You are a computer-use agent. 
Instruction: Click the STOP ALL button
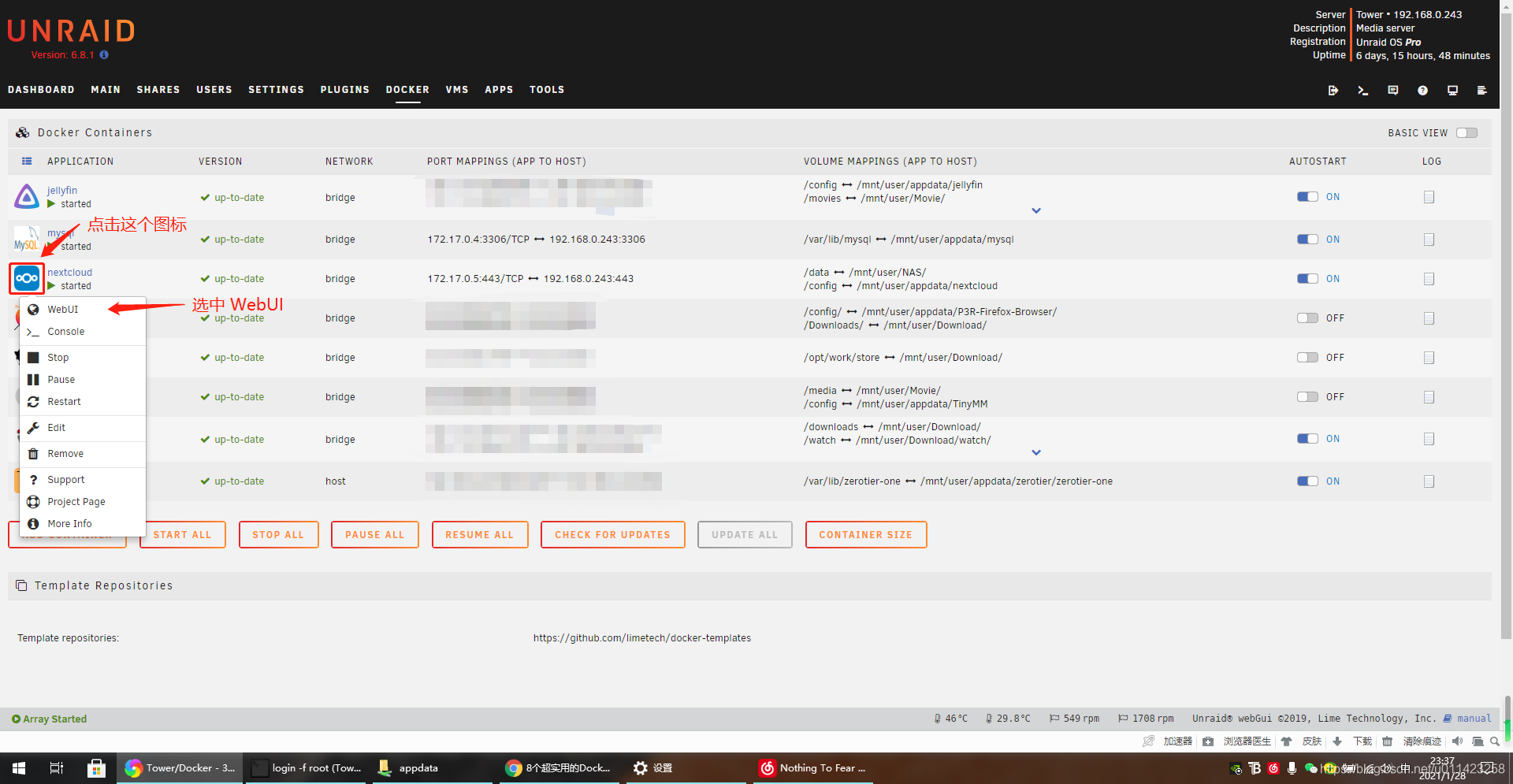278,535
